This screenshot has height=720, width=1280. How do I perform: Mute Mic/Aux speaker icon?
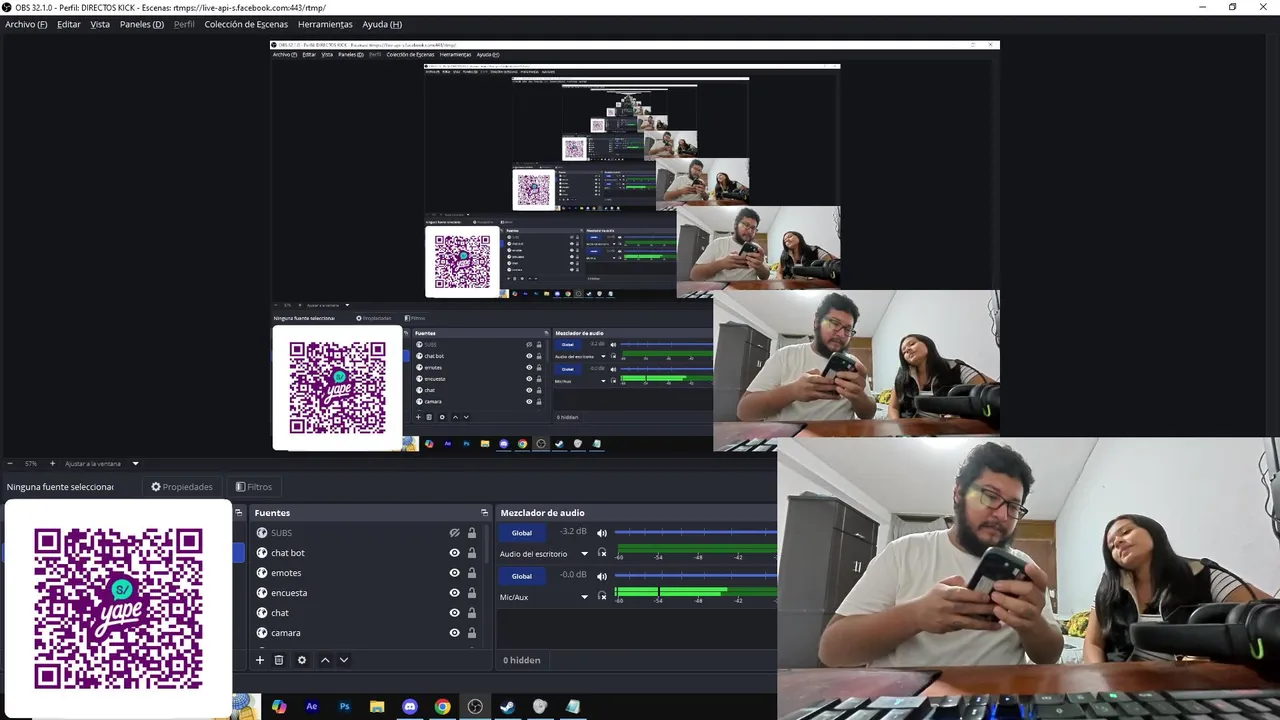[x=602, y=576]
